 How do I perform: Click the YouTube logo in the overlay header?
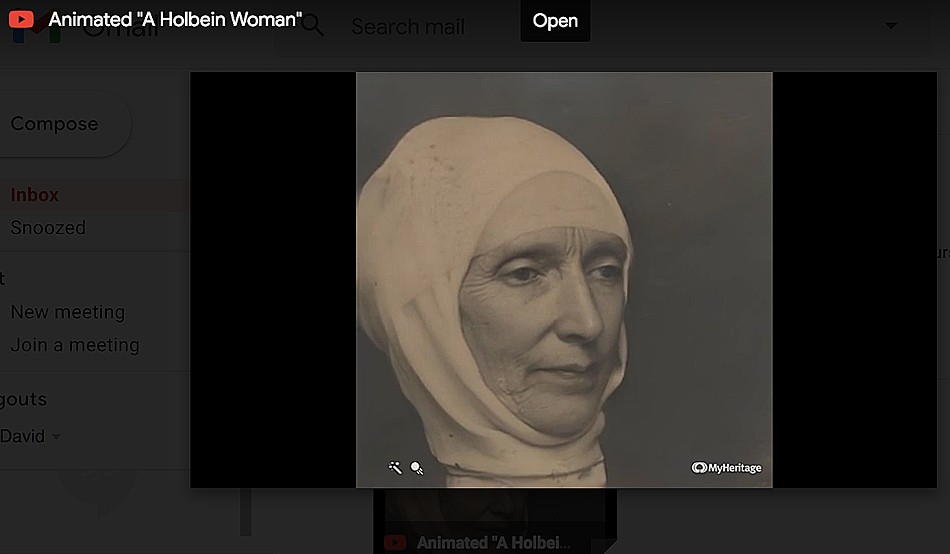pos(22,20)
